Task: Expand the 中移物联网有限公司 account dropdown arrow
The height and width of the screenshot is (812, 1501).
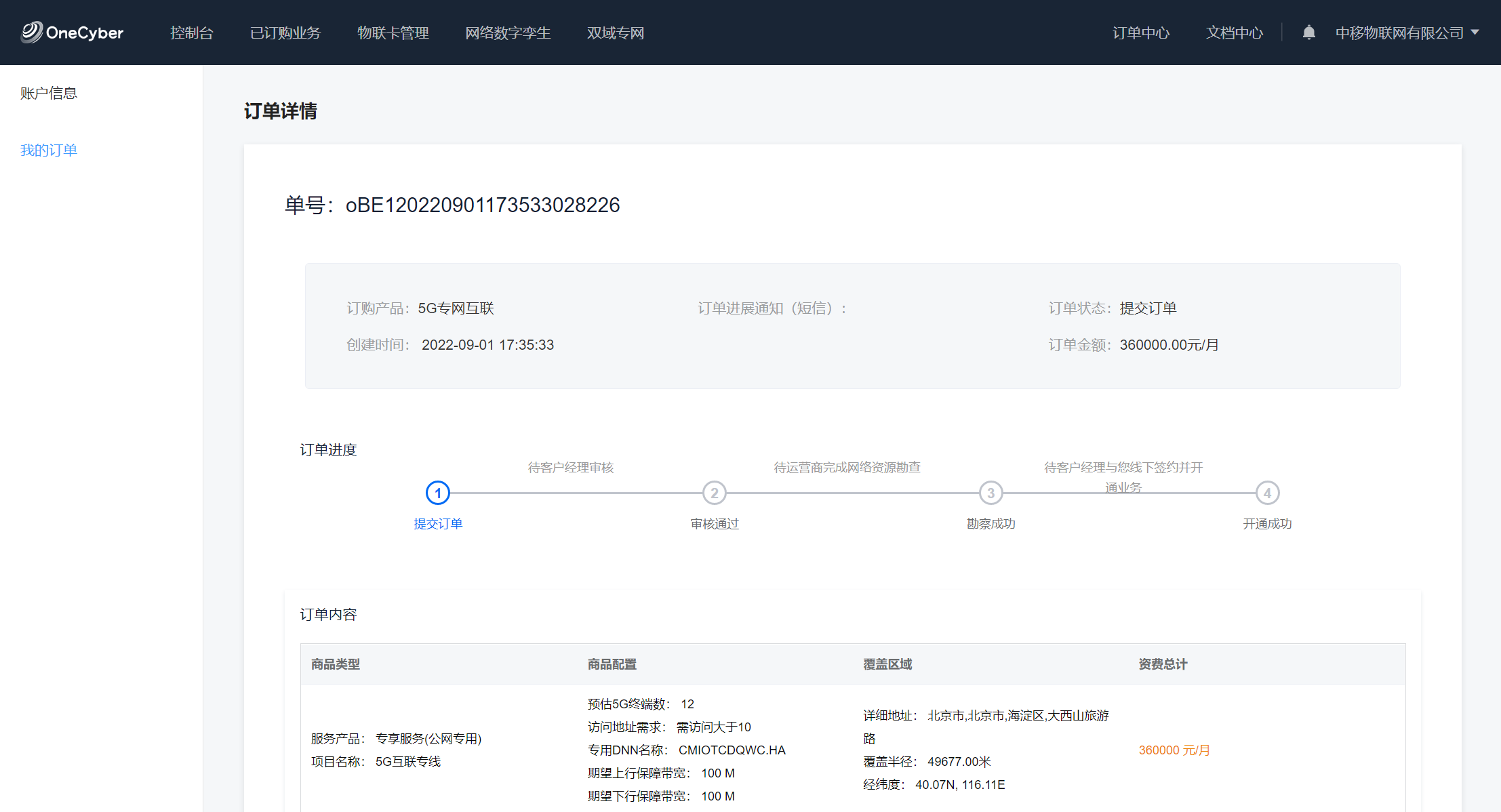Action: point(1475,33)
